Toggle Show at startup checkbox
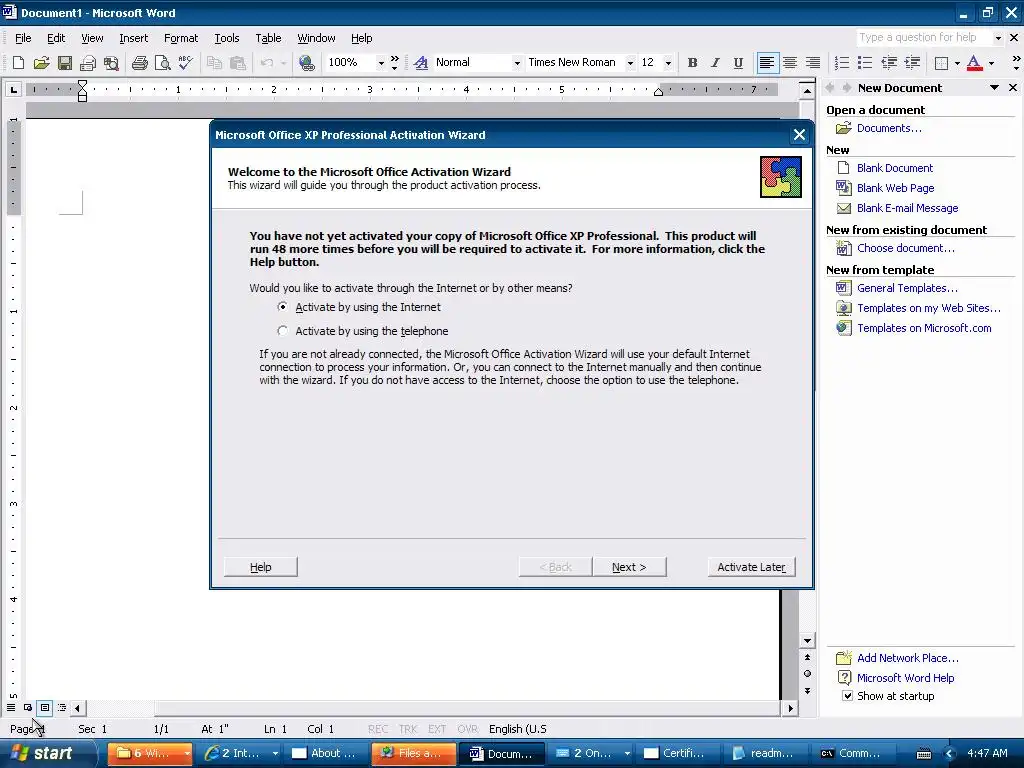The width and height of the screenshot is (1024, 768). 847,696
